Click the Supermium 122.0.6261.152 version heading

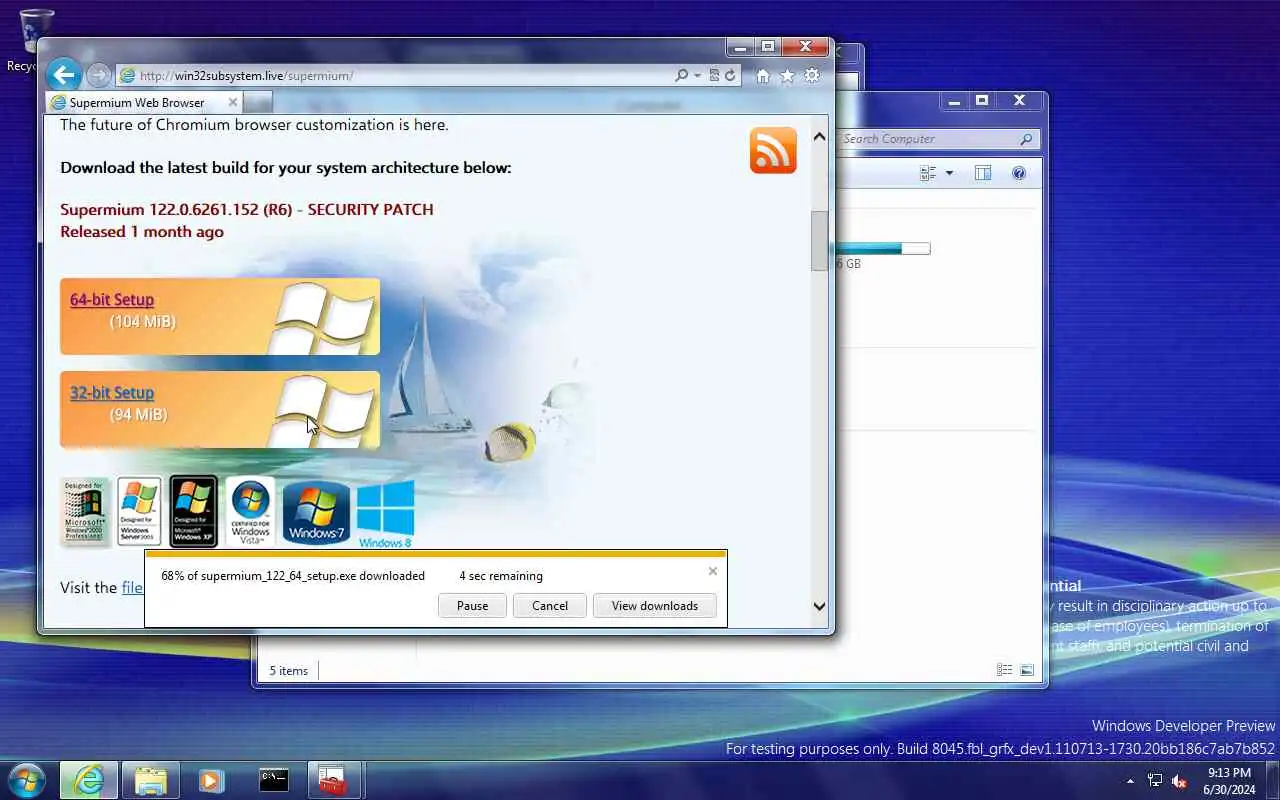click(x=247, y=209)
